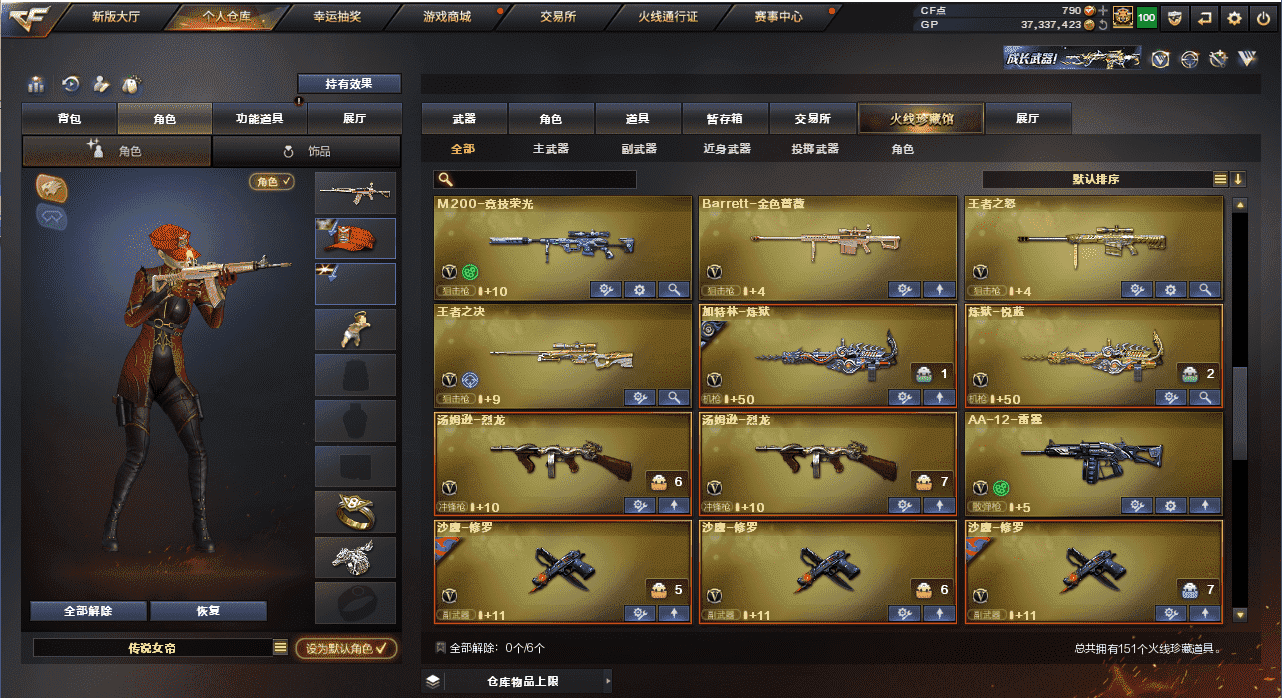Click the 全部解除 button under character

[x=88, y=611]
